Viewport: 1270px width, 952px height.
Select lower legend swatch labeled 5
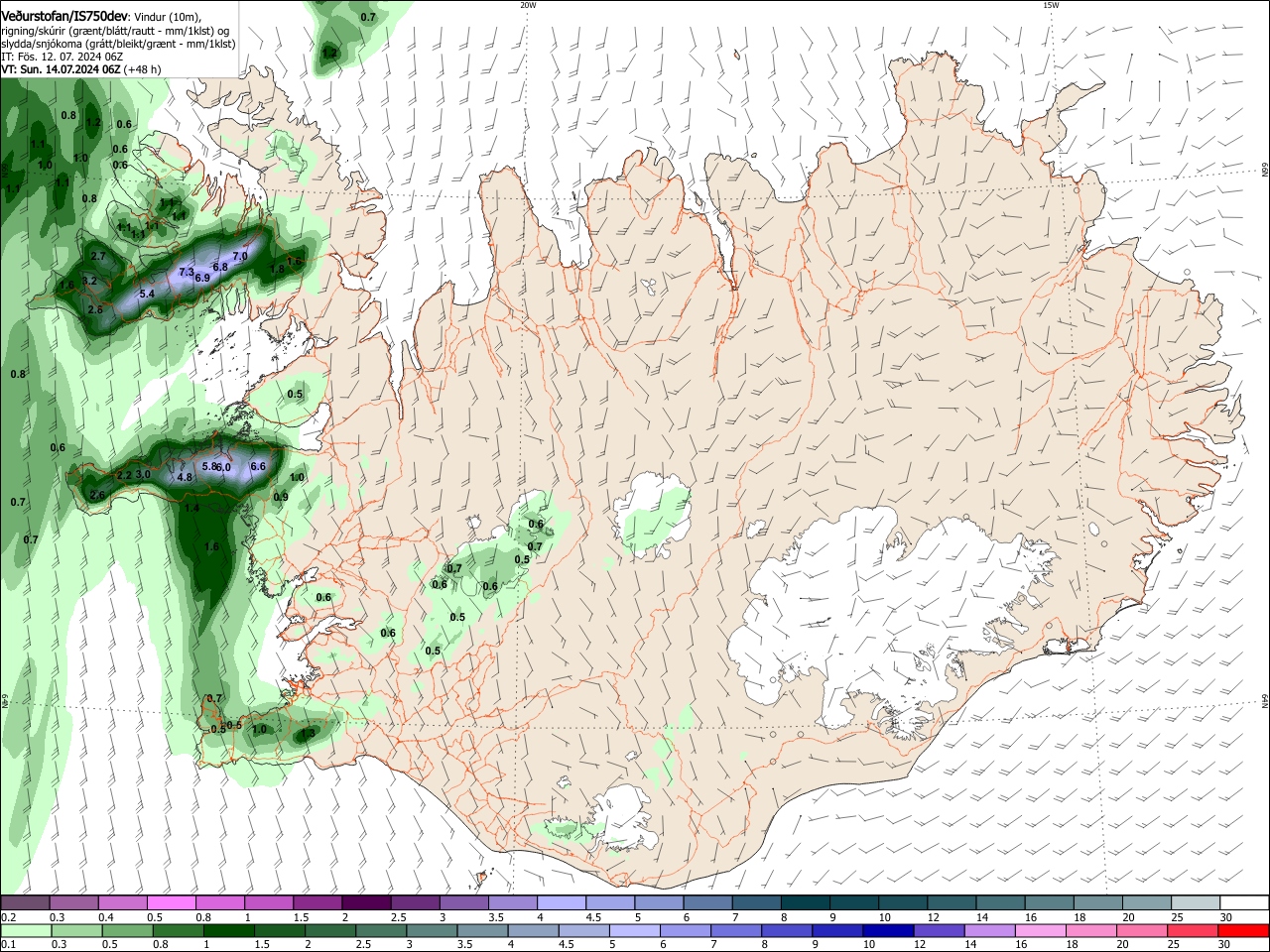tap(634, 930)
